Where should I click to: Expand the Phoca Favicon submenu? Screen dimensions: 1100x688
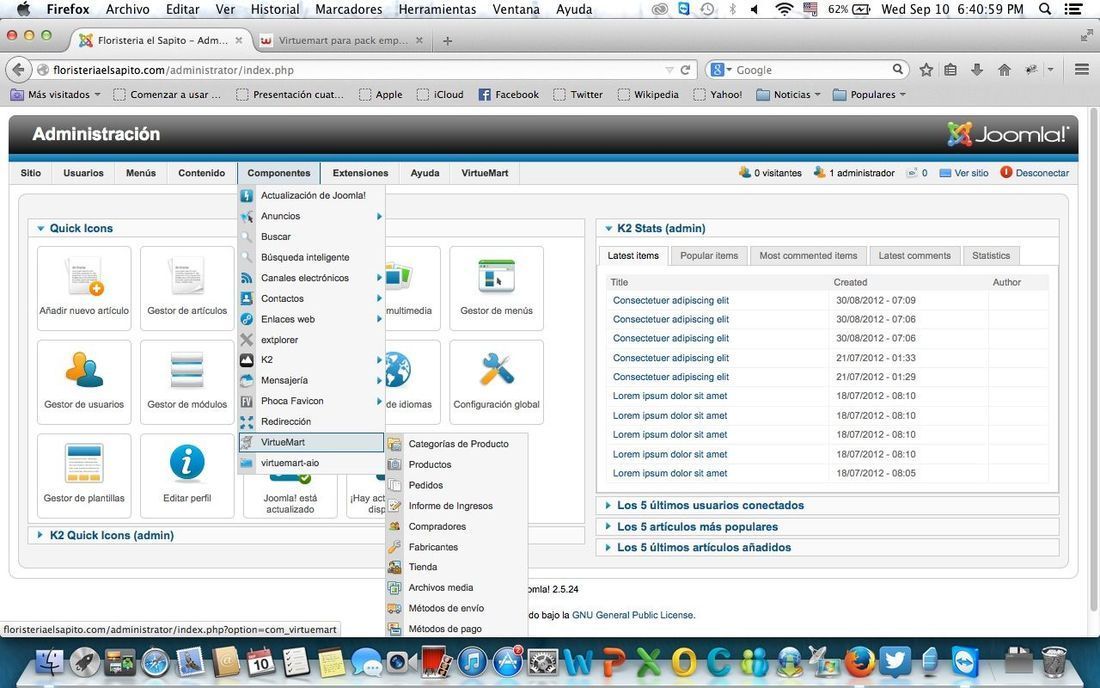(311, 401)
